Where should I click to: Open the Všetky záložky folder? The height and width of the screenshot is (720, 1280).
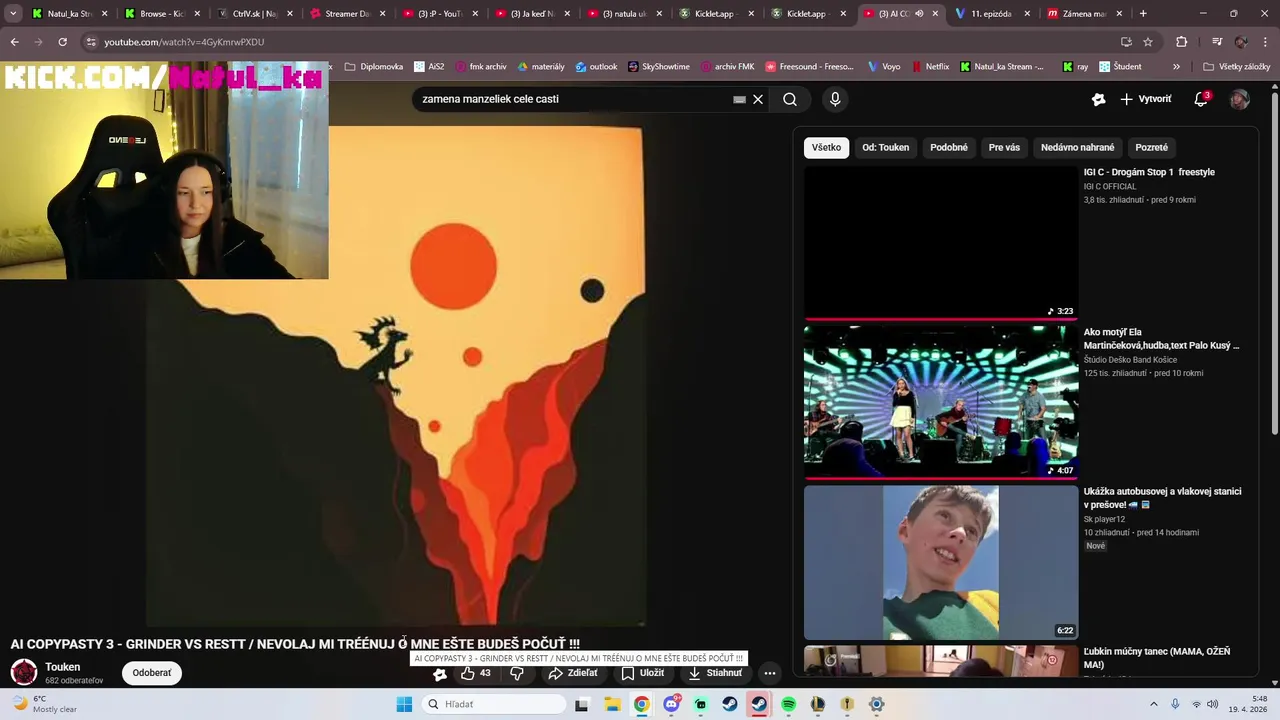point(1237,66)
